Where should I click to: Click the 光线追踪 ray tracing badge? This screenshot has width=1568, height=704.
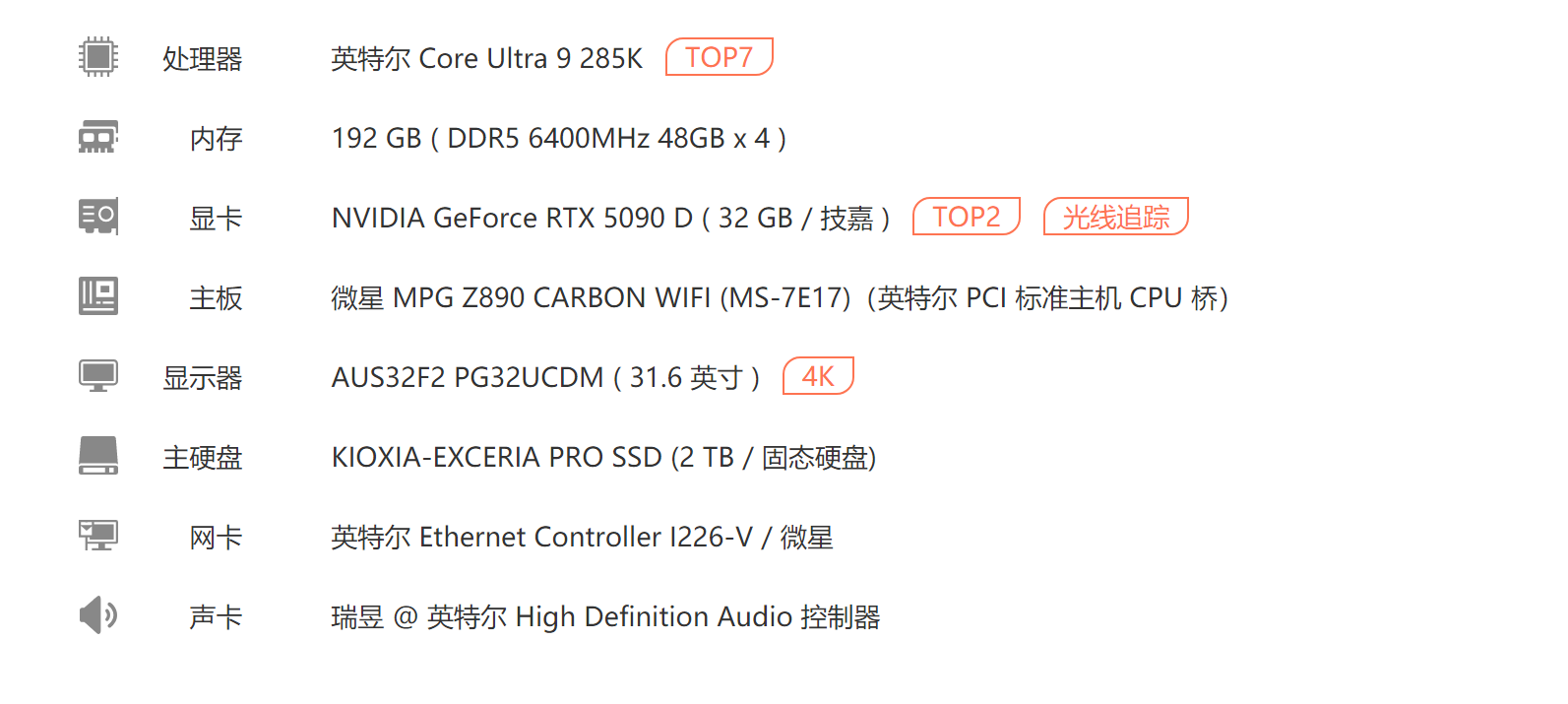click(1115, 216)
